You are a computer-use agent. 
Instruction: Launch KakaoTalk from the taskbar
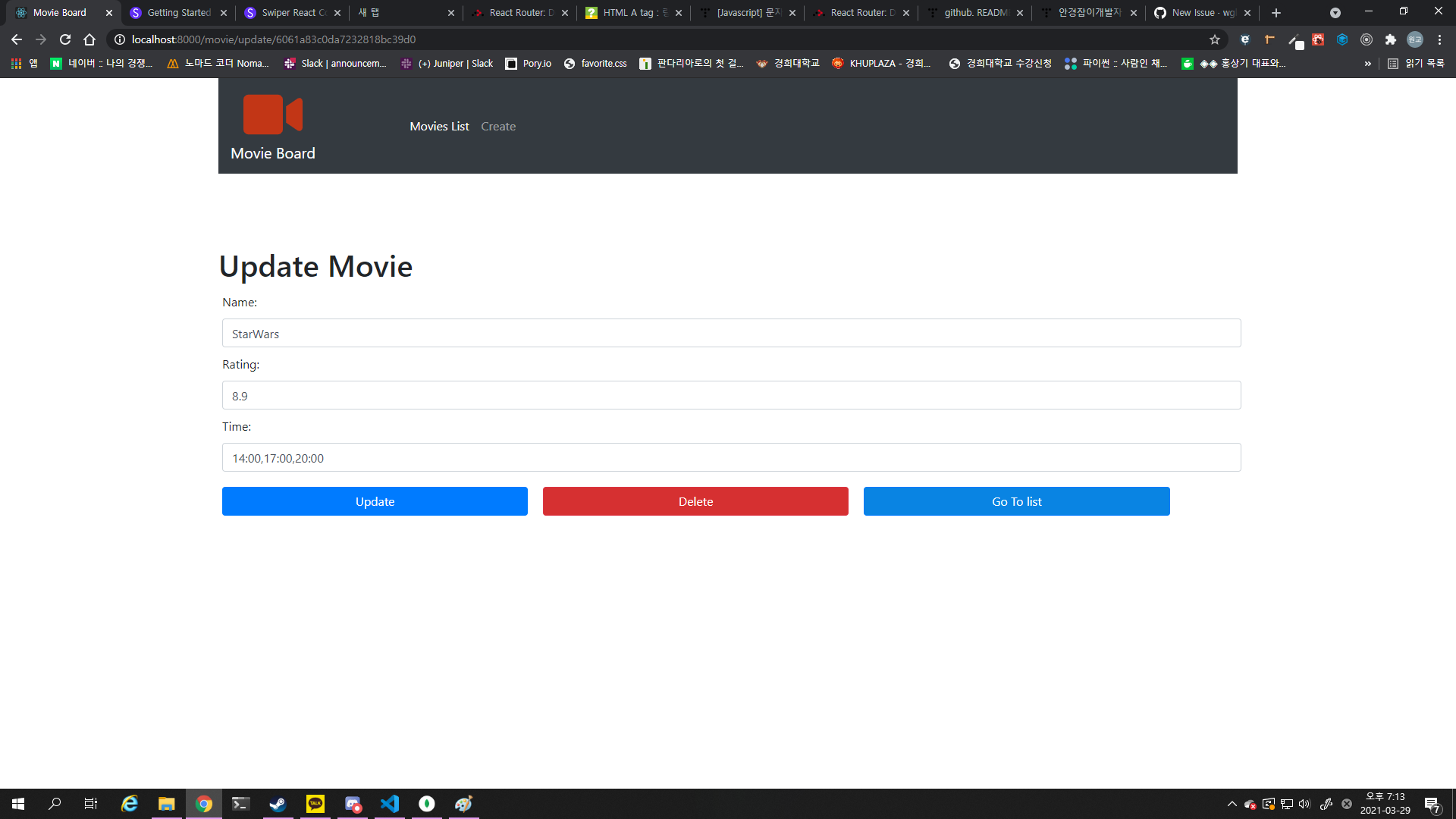click(x=315, y=804)
